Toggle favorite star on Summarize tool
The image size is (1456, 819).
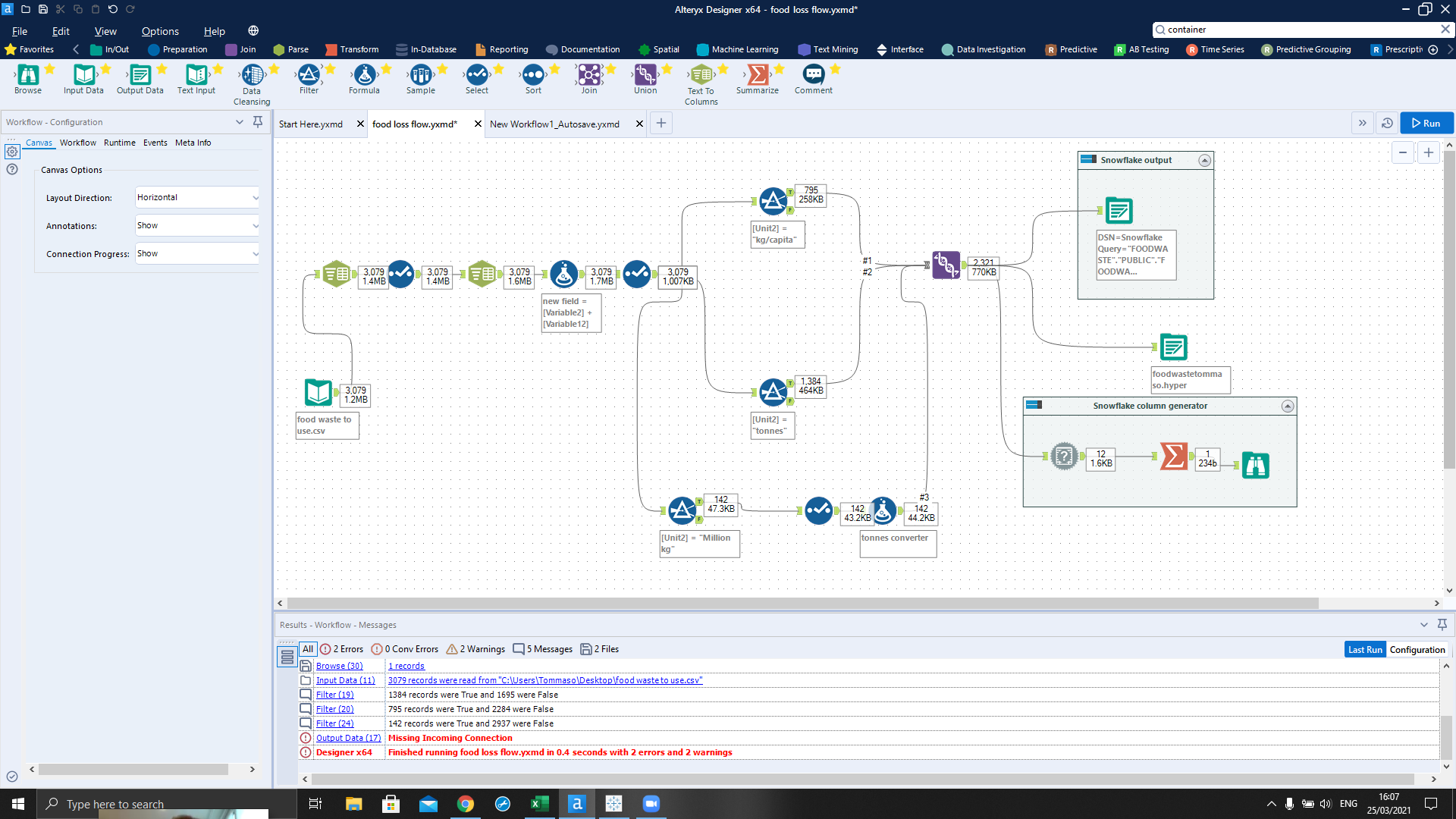pos(780,69)
